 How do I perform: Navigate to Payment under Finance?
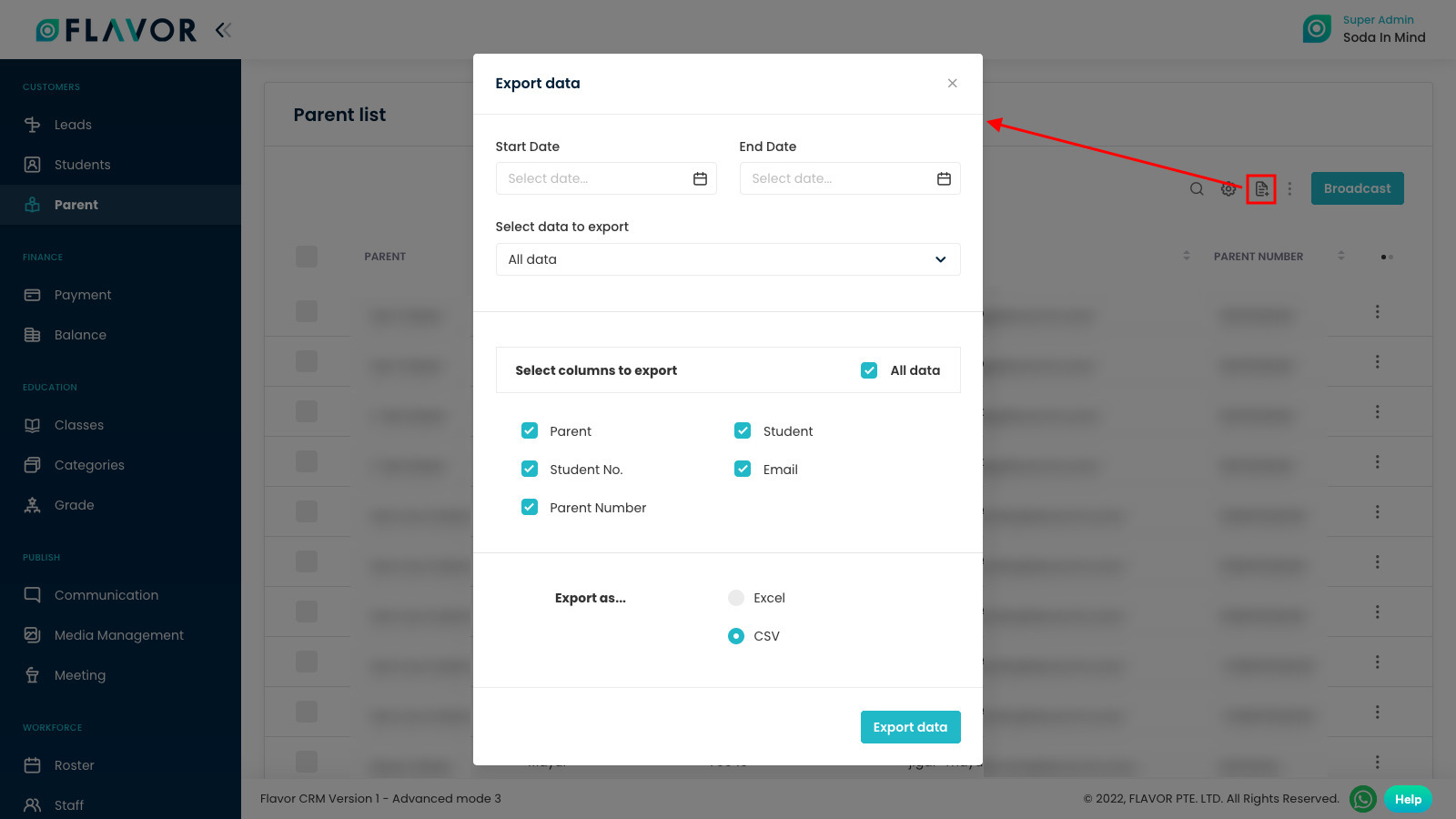83,294
